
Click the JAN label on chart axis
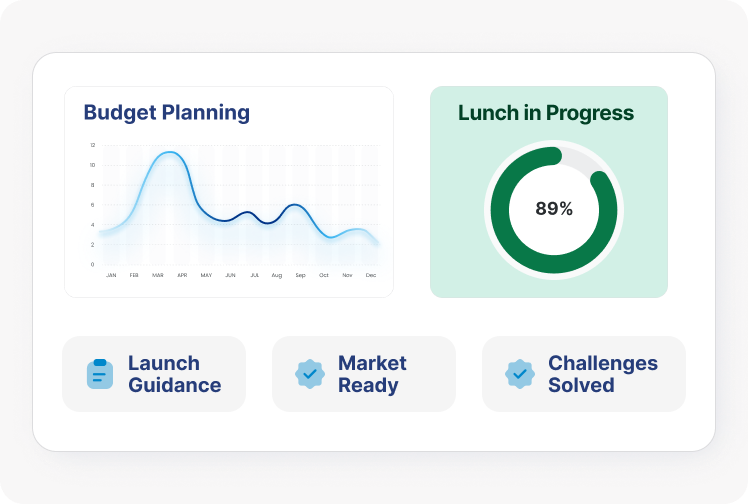(111, 275)
